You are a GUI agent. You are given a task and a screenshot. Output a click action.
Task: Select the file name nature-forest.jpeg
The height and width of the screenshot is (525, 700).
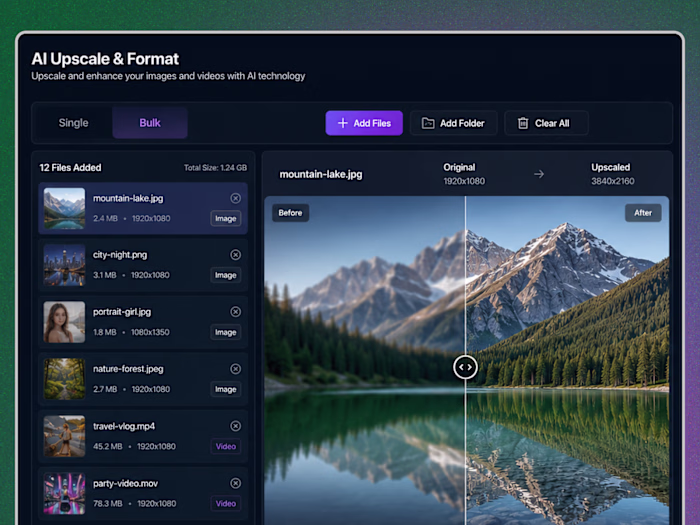click(128, 369)
